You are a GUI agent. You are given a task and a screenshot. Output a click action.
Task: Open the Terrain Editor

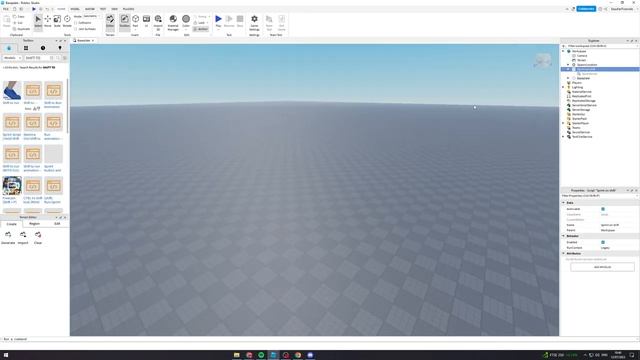110,21
